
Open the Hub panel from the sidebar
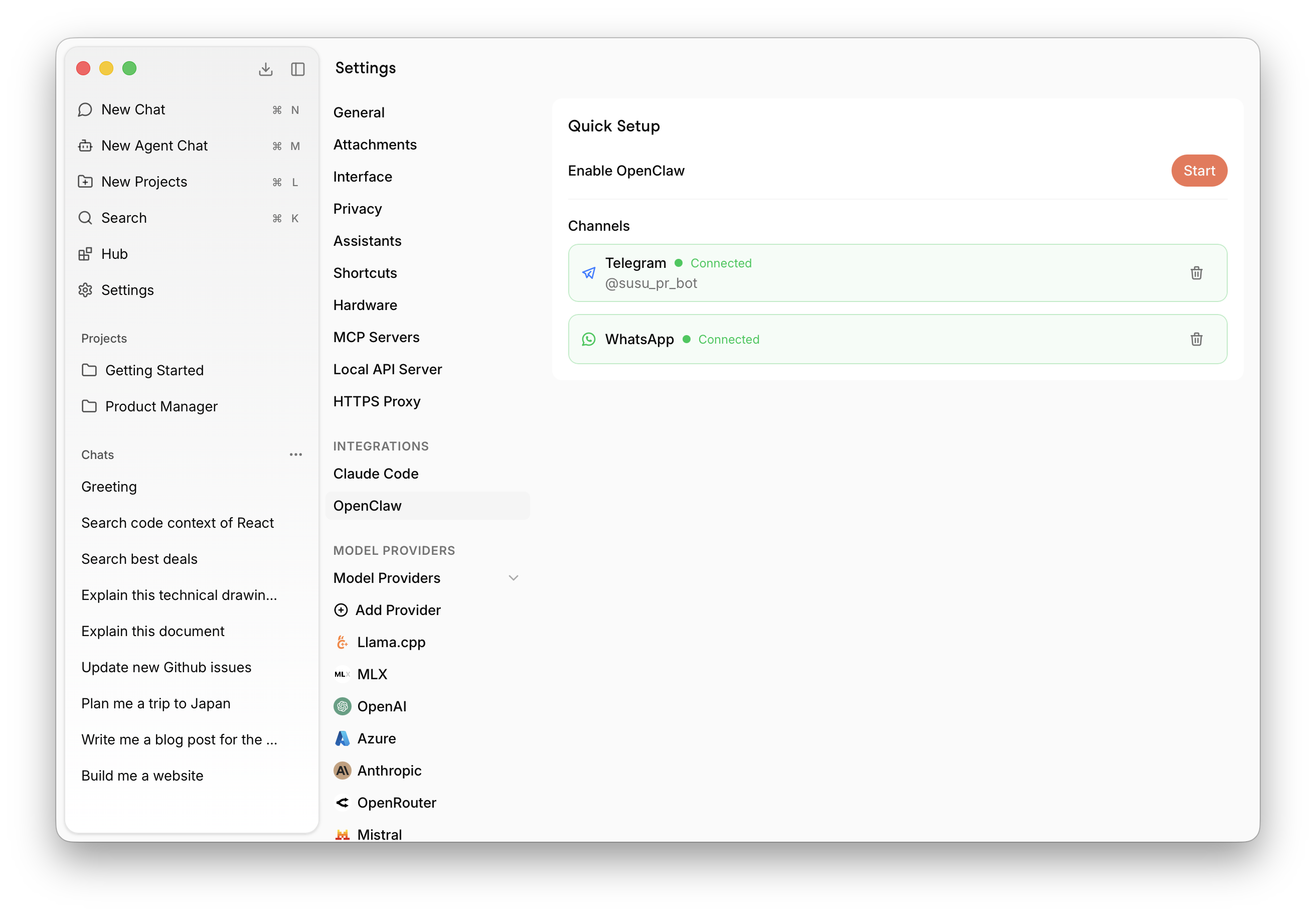pos(85,254)
